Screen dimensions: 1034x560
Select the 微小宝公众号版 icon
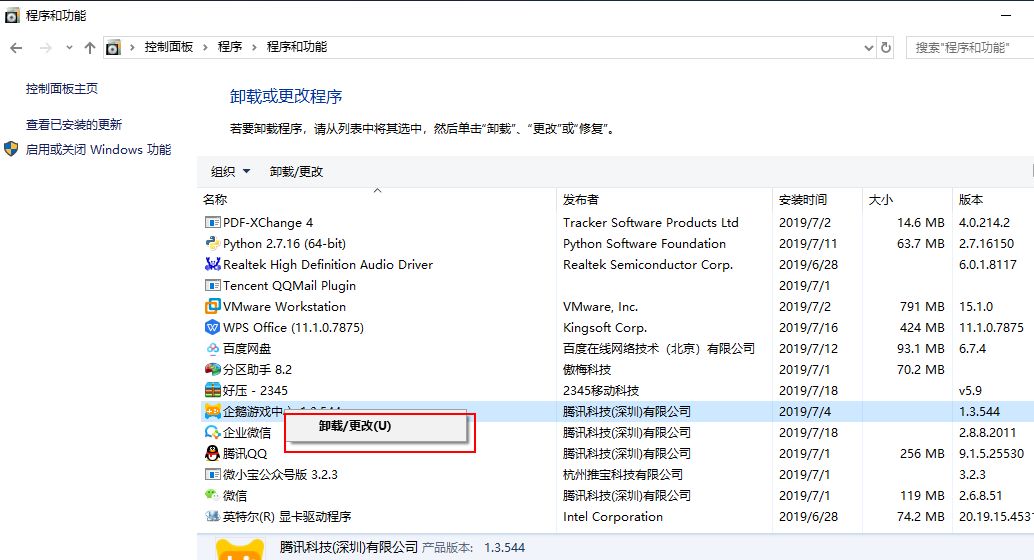pyautogui.click(x=212, y=474)
